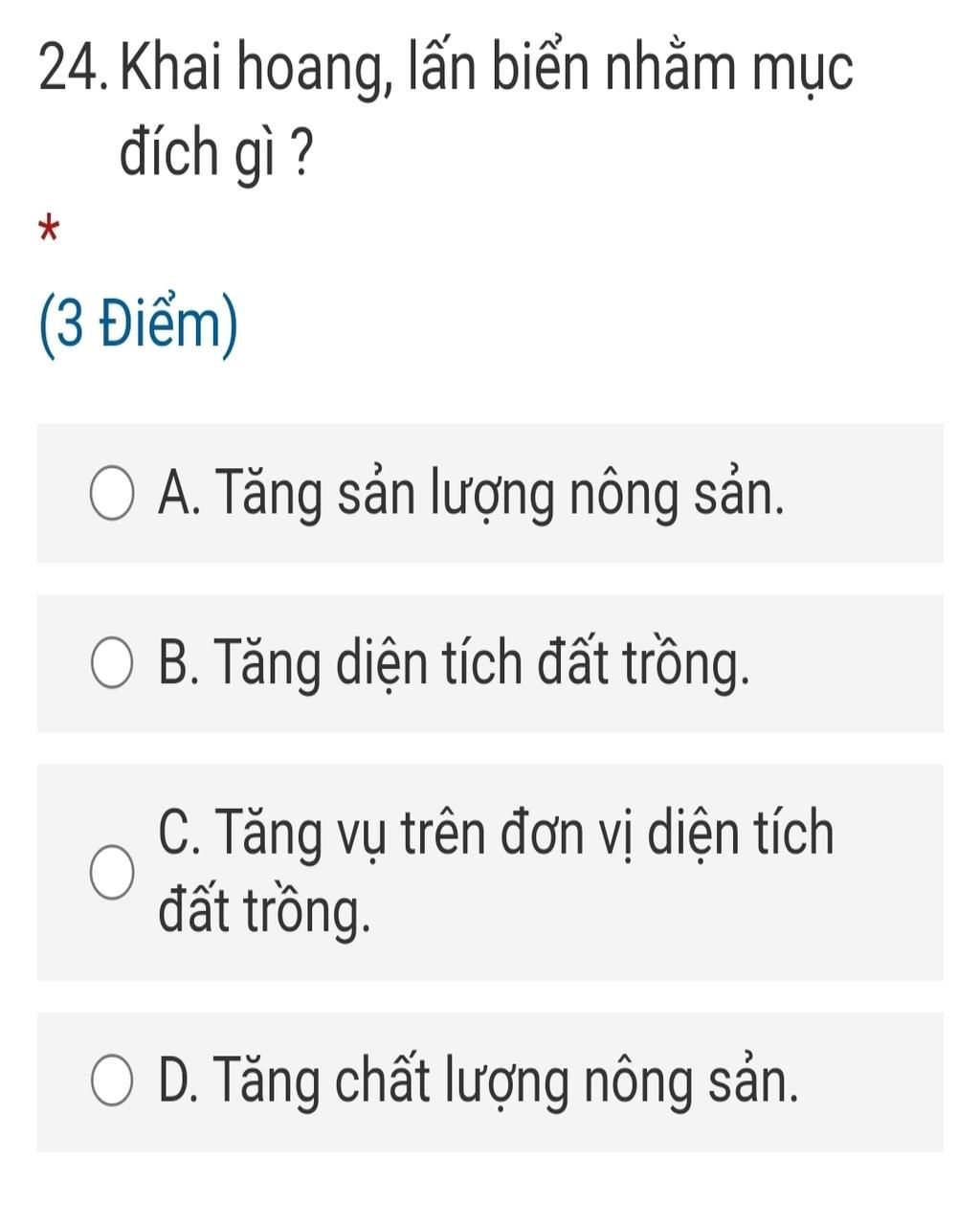The width and height of the screenshot is (980, 1225).
Task: Tap the label 'D. Tăng chất lượng nông sản.'
Action: (479, 1080)
